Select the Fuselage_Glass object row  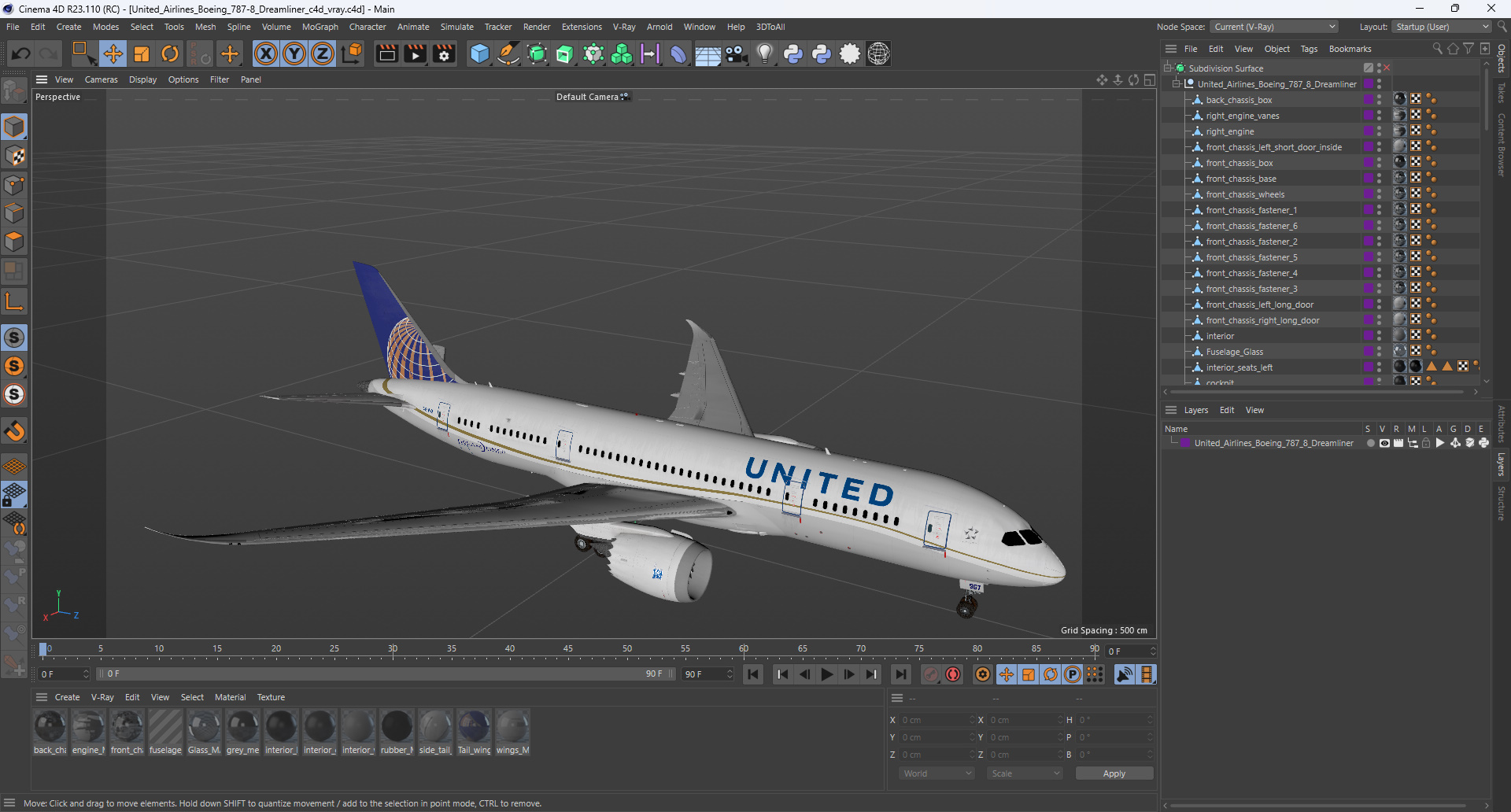(x=1234, y=352)
